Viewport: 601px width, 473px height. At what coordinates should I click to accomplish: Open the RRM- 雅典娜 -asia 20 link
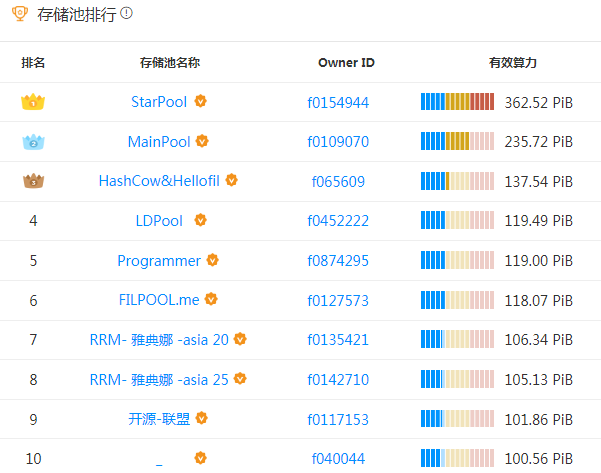(x=159, y=340)
